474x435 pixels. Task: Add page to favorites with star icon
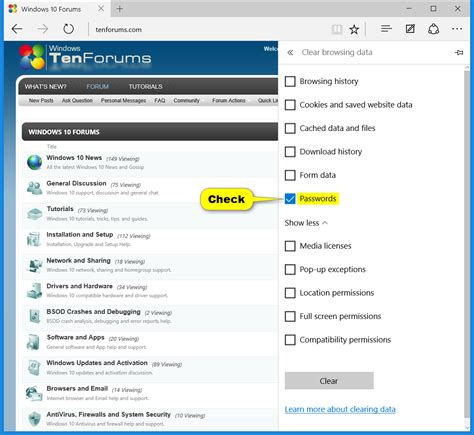pos(354,30)
